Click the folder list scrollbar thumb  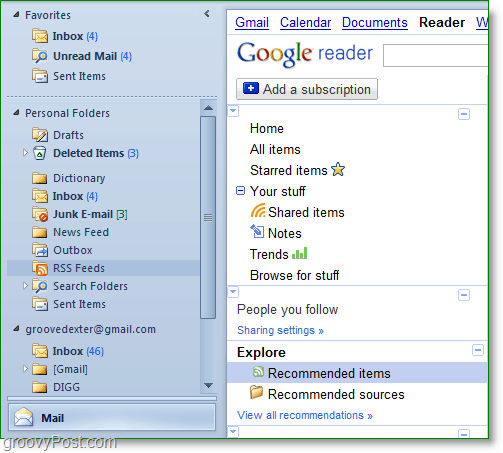point(208,217)
